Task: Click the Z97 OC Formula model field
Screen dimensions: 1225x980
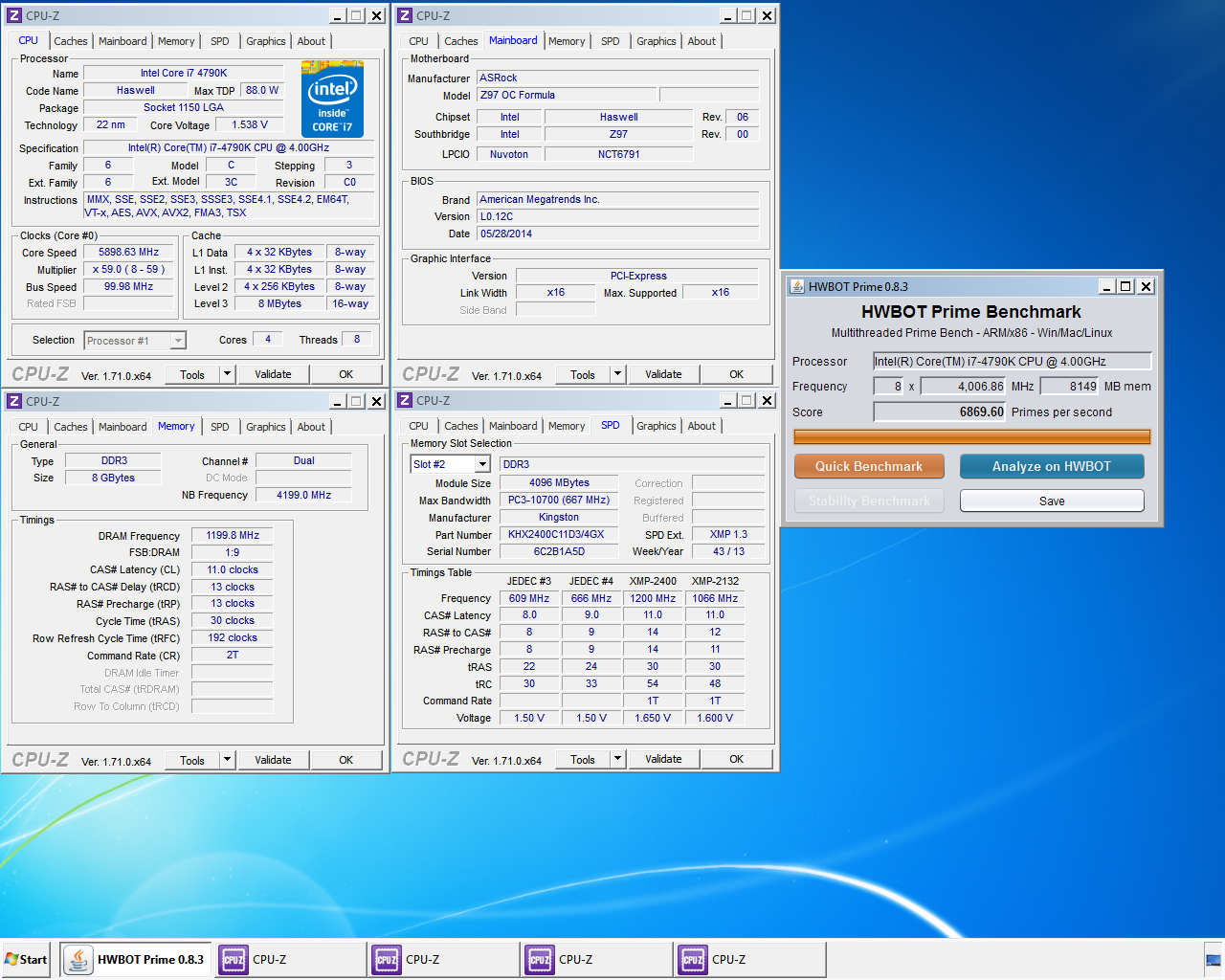Action: 567,95
